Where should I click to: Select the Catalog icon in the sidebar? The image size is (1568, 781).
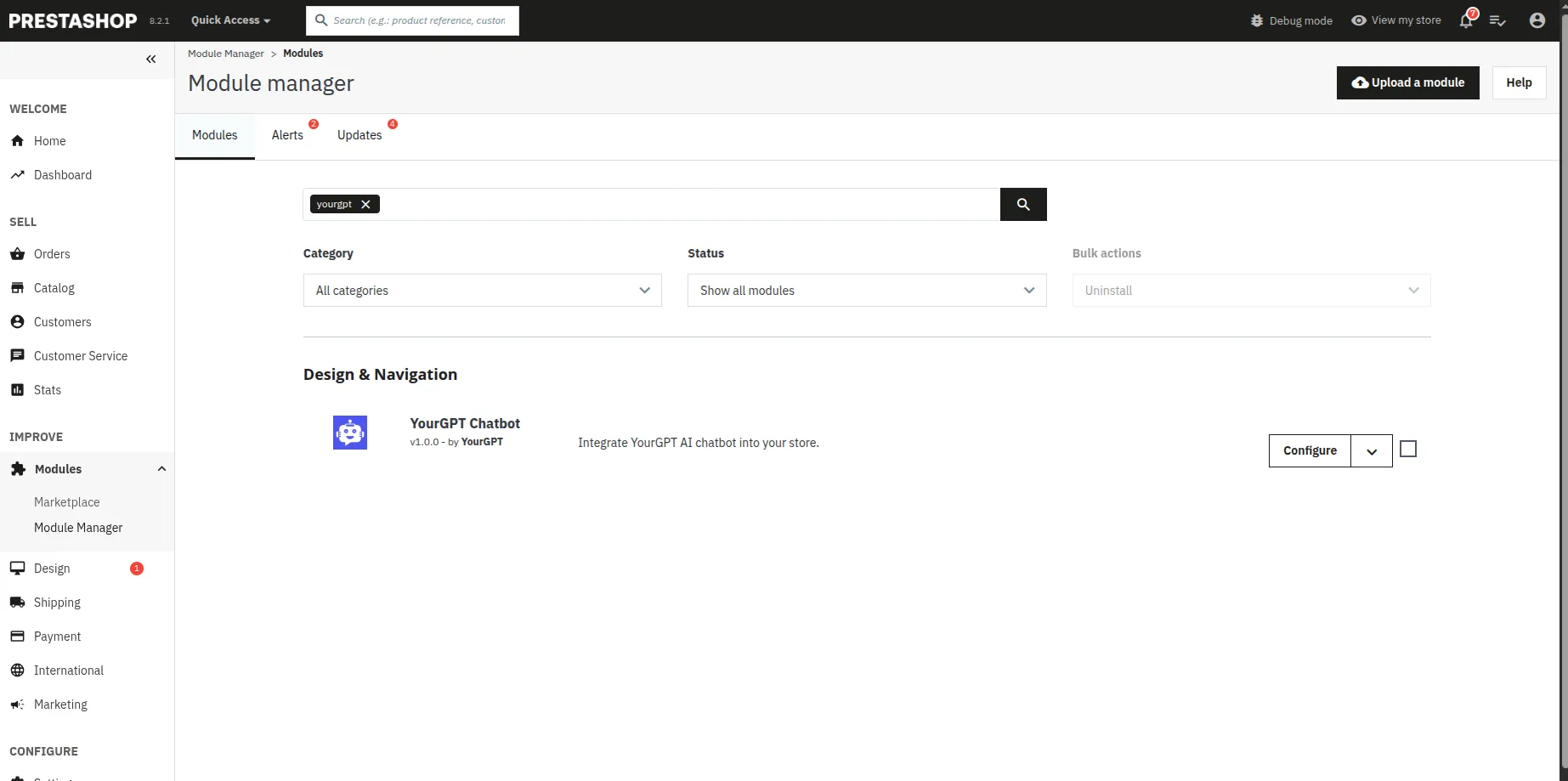[x=18, y=287]
